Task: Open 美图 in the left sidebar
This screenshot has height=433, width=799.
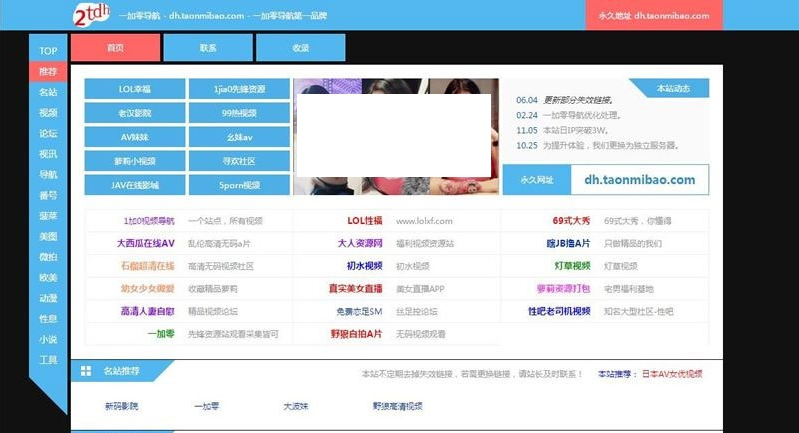Action: click(48, 236)
